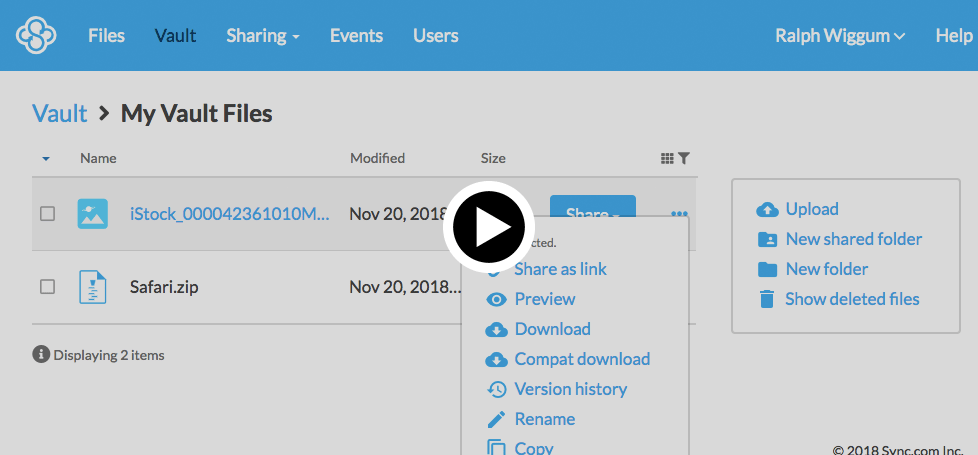The width and height of the screenshot is (978, 455).
Task: Click the Safari.zip archive file icon
Action: 93,287
